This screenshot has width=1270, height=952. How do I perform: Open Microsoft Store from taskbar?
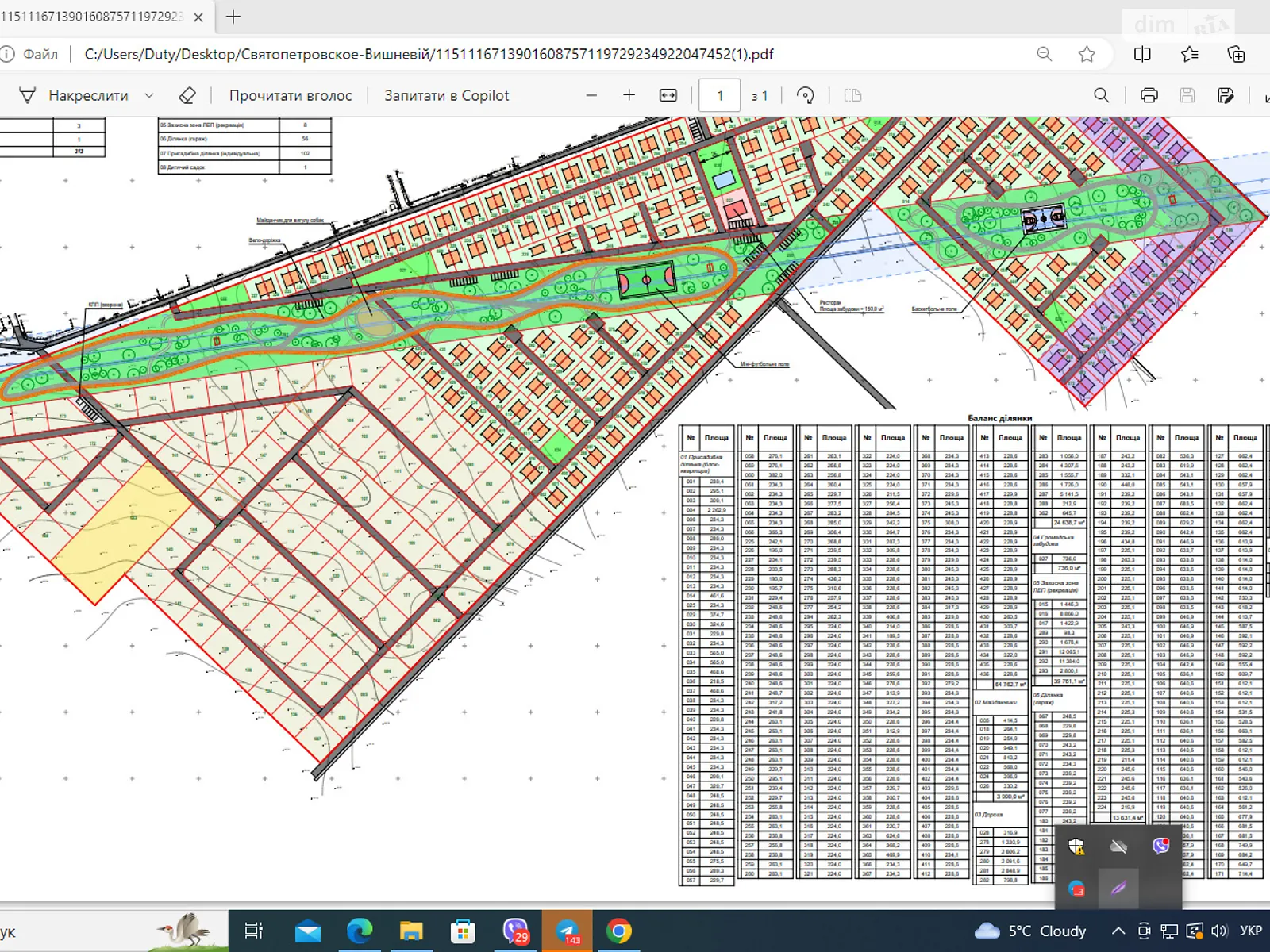[x=463, y=931]
